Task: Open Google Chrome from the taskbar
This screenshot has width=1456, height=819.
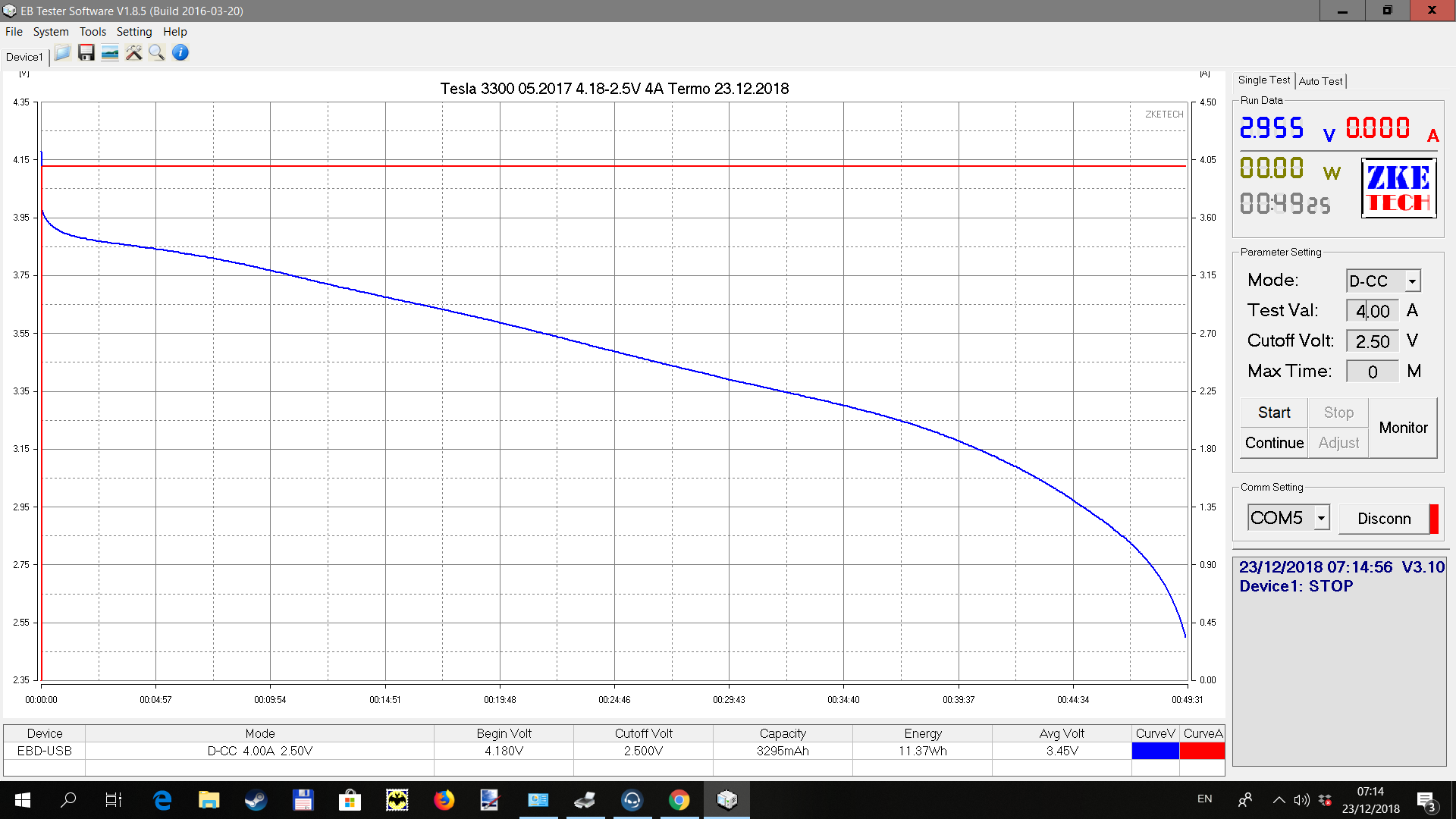Action: [679, 800]
